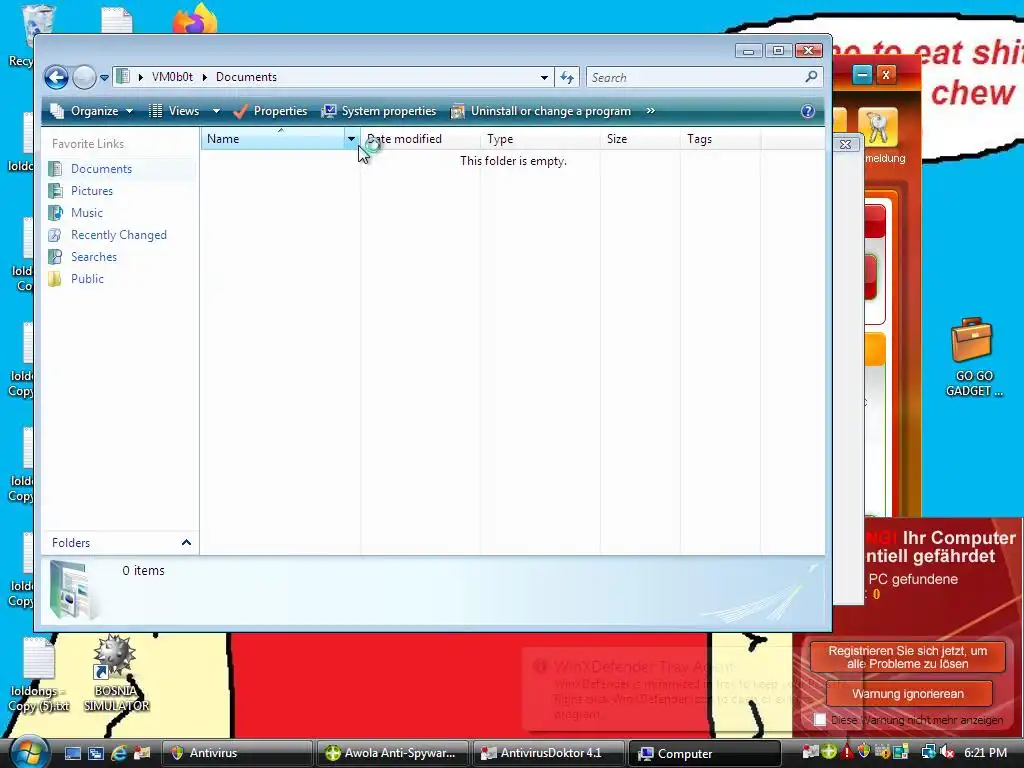Sort by Date modified column
The image size is (1024, 768).
pos(420,139)
